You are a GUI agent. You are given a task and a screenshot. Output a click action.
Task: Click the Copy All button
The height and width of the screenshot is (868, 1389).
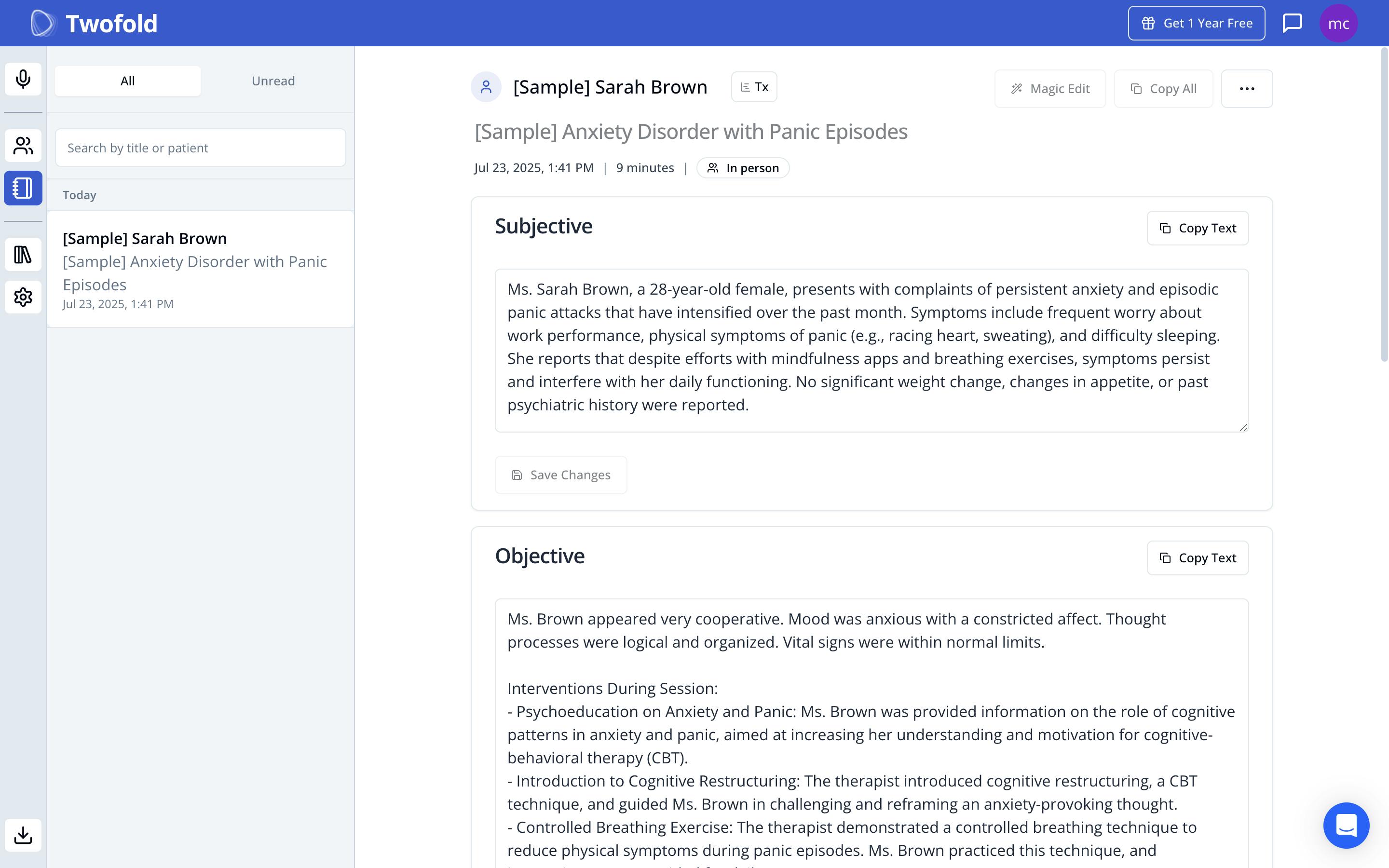tap(1163, 89)
